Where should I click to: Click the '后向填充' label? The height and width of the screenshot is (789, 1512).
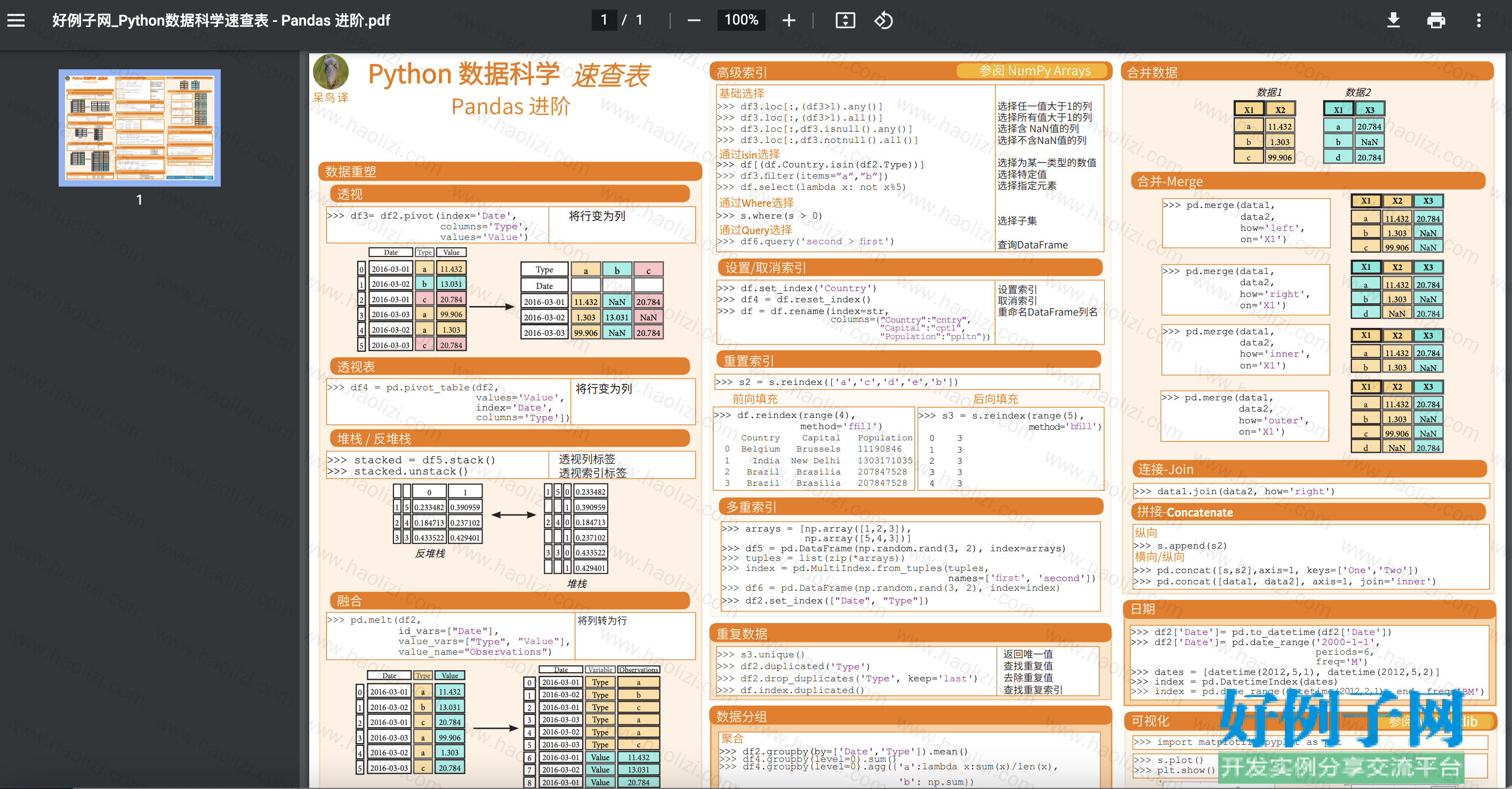coord(995,399)
